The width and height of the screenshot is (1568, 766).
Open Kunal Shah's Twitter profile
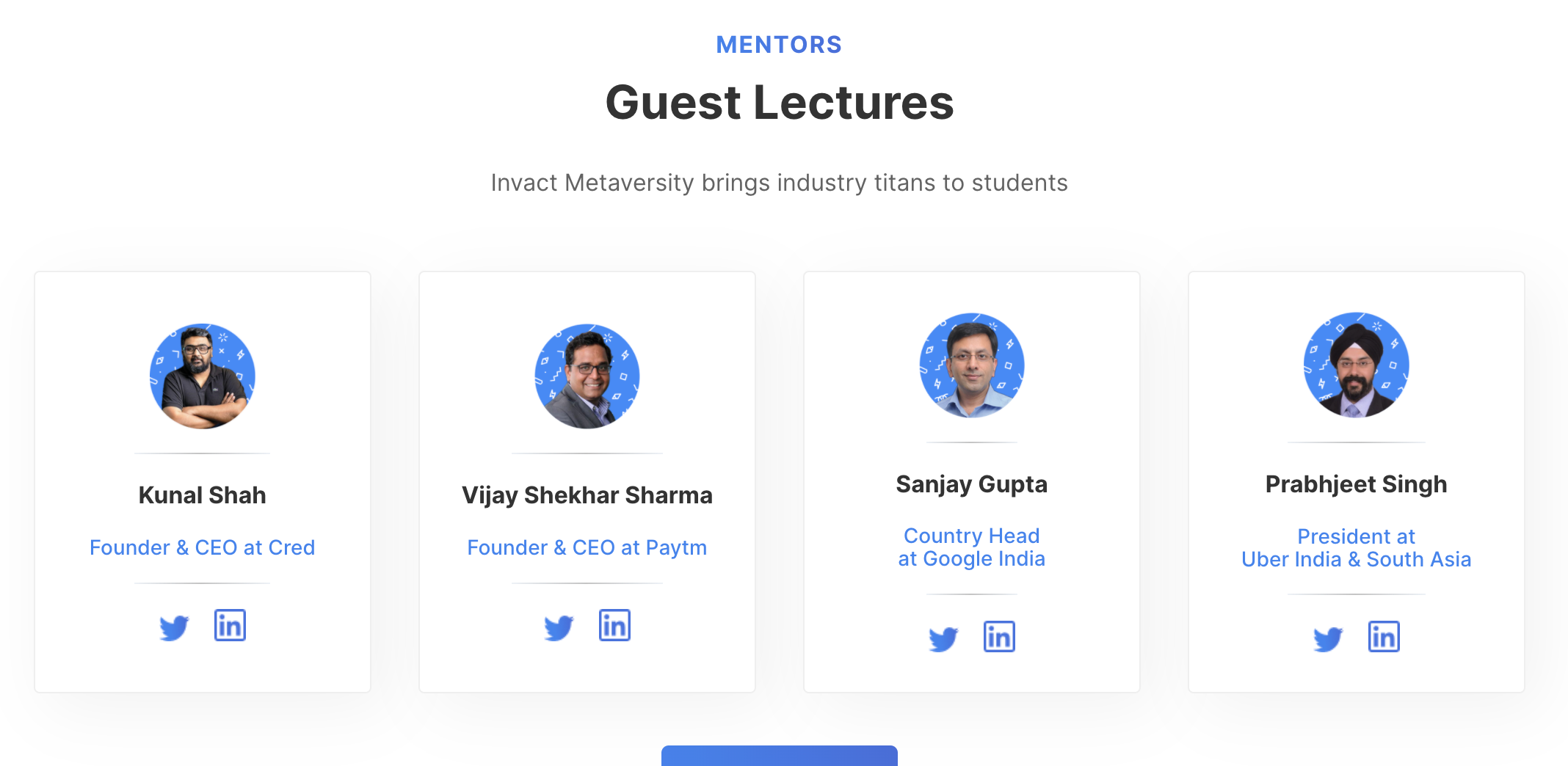pos(174,627)
